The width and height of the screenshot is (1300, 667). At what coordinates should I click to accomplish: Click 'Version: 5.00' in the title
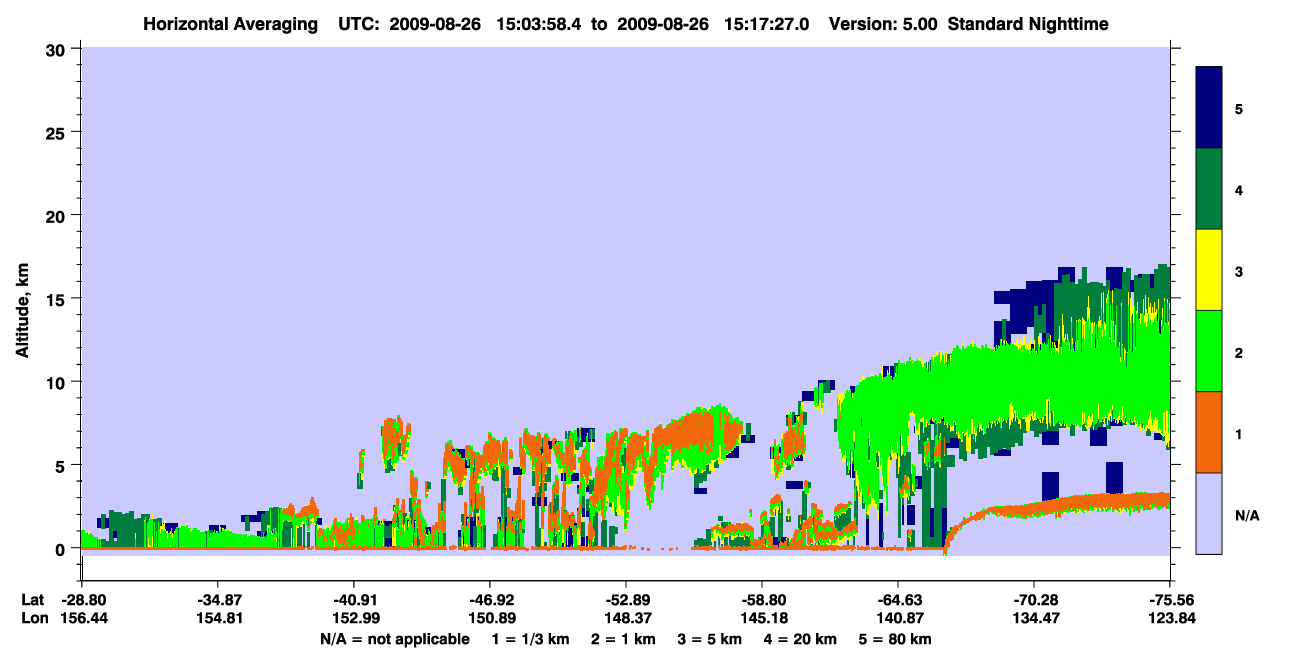pyautogui.click(x=881, y=24)
